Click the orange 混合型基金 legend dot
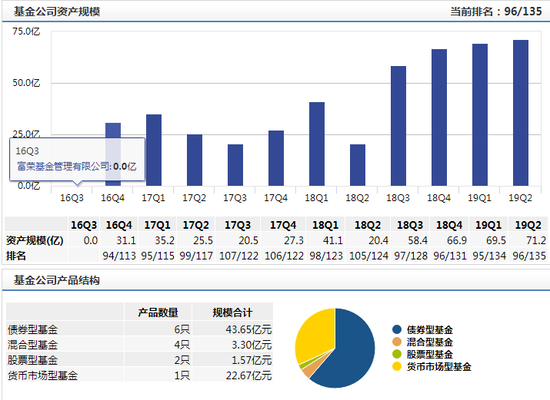Screen dimensions: 550x400 click(x=397, y=342)
